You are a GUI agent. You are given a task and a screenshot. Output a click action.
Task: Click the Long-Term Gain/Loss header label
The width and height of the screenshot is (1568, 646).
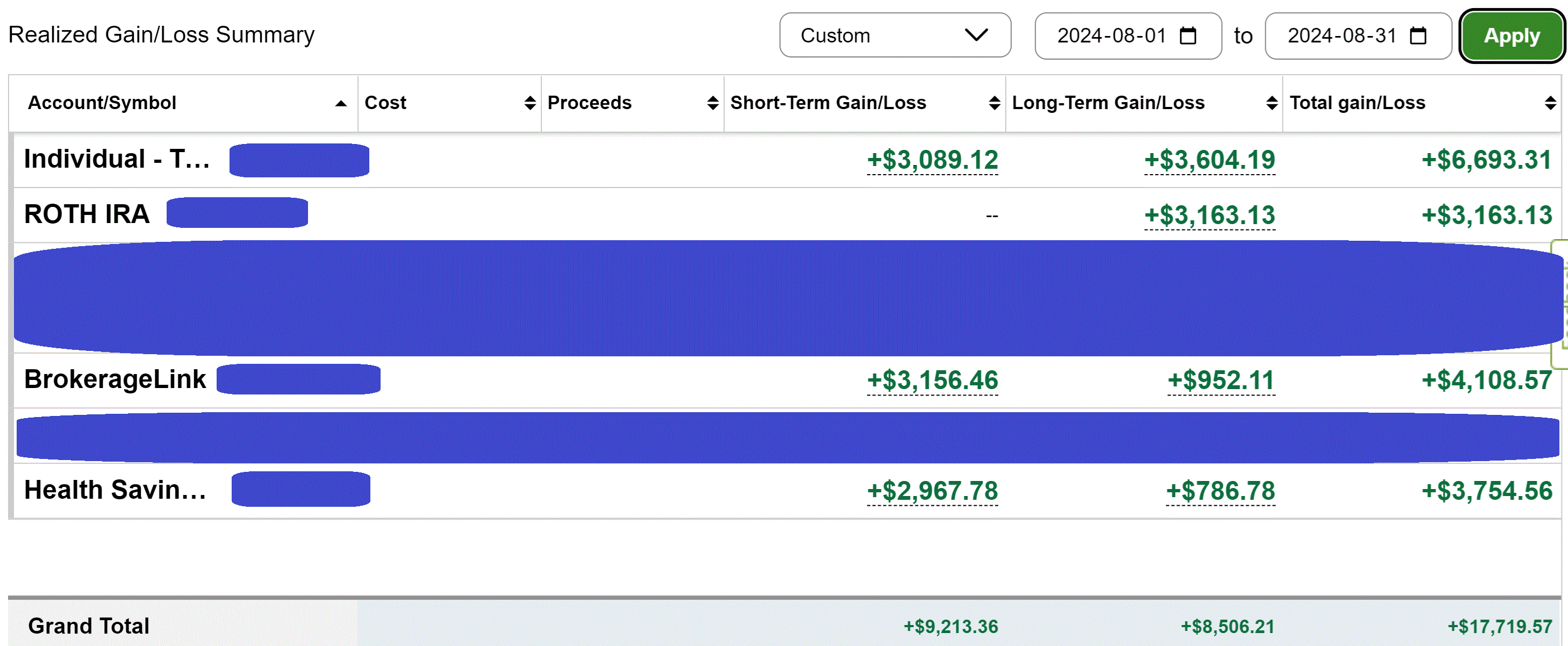click(1108, 103)
